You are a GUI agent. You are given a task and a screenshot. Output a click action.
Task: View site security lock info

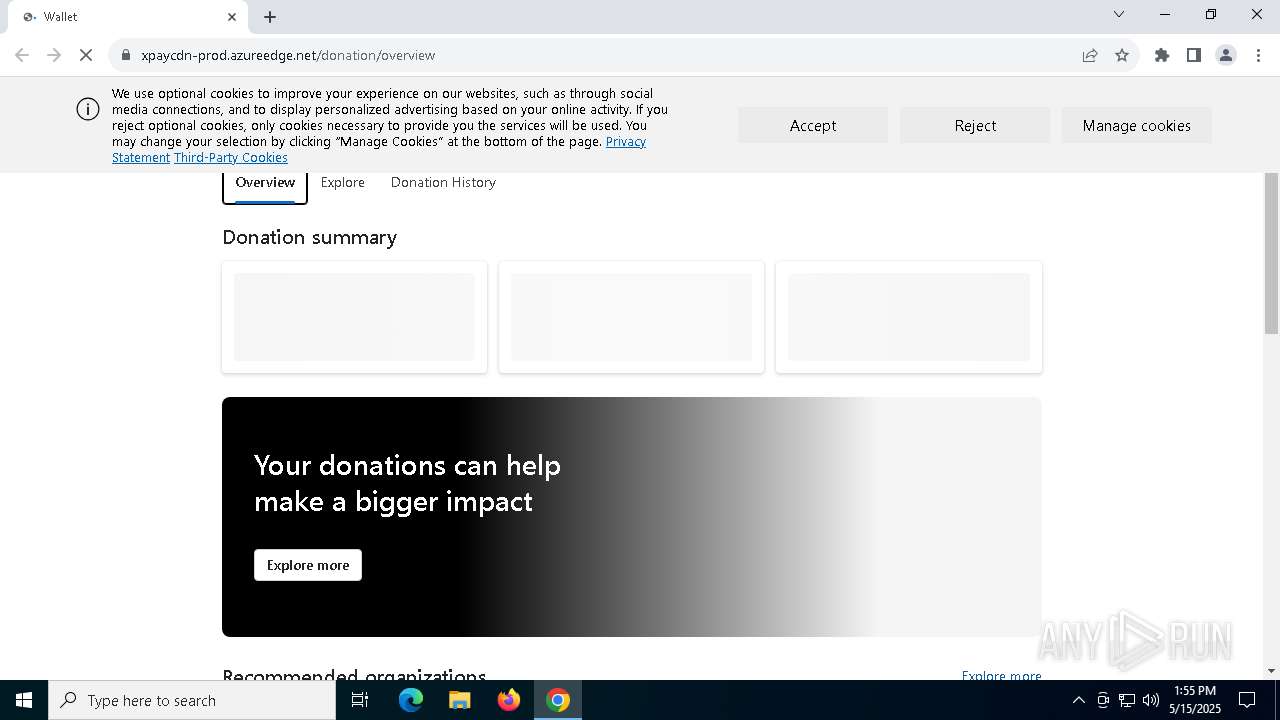pyautogui.click(x=126, y=55)
